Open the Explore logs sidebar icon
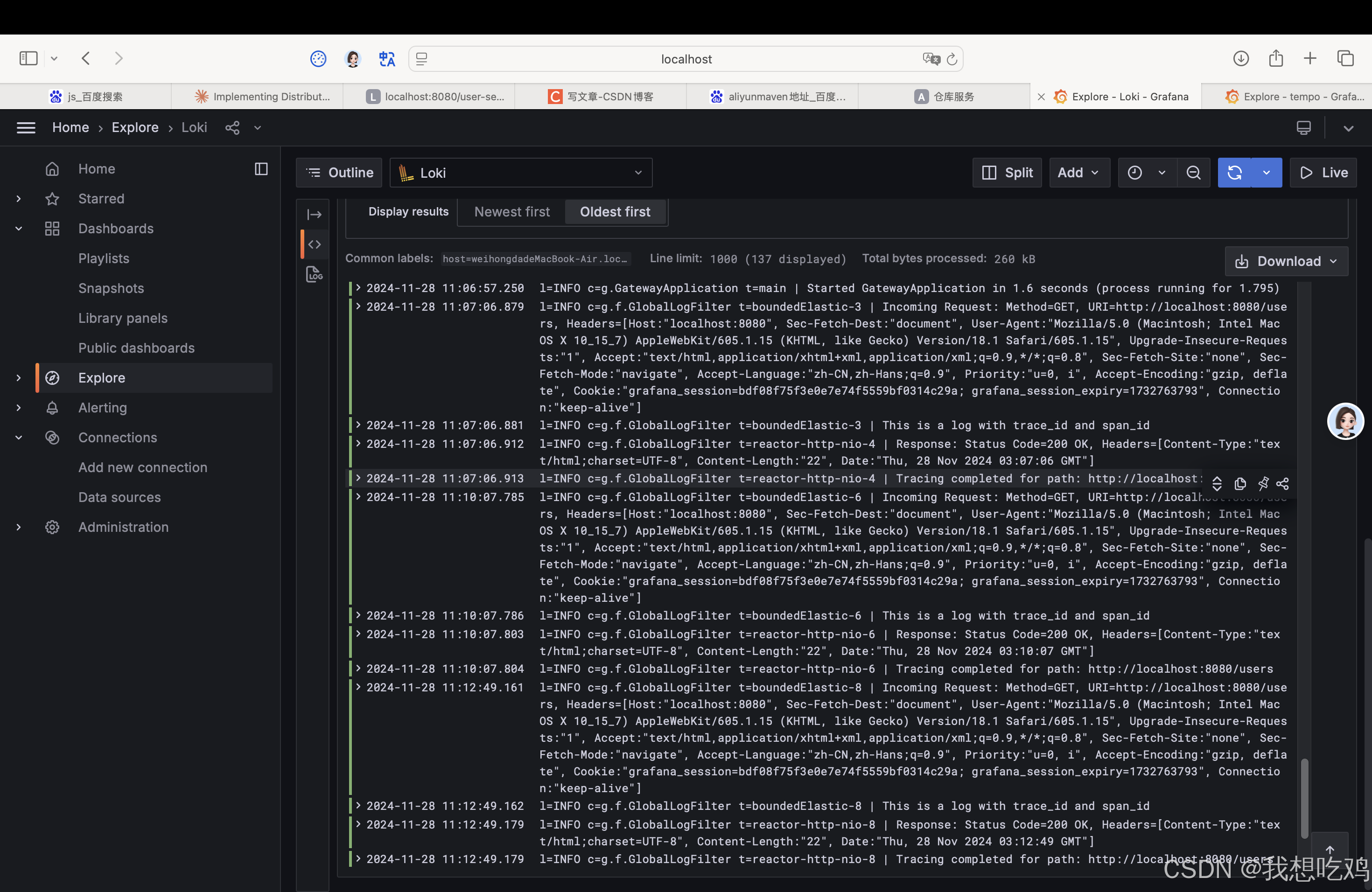This screenshot has height=892, width=1372. (x=314, y=274)
